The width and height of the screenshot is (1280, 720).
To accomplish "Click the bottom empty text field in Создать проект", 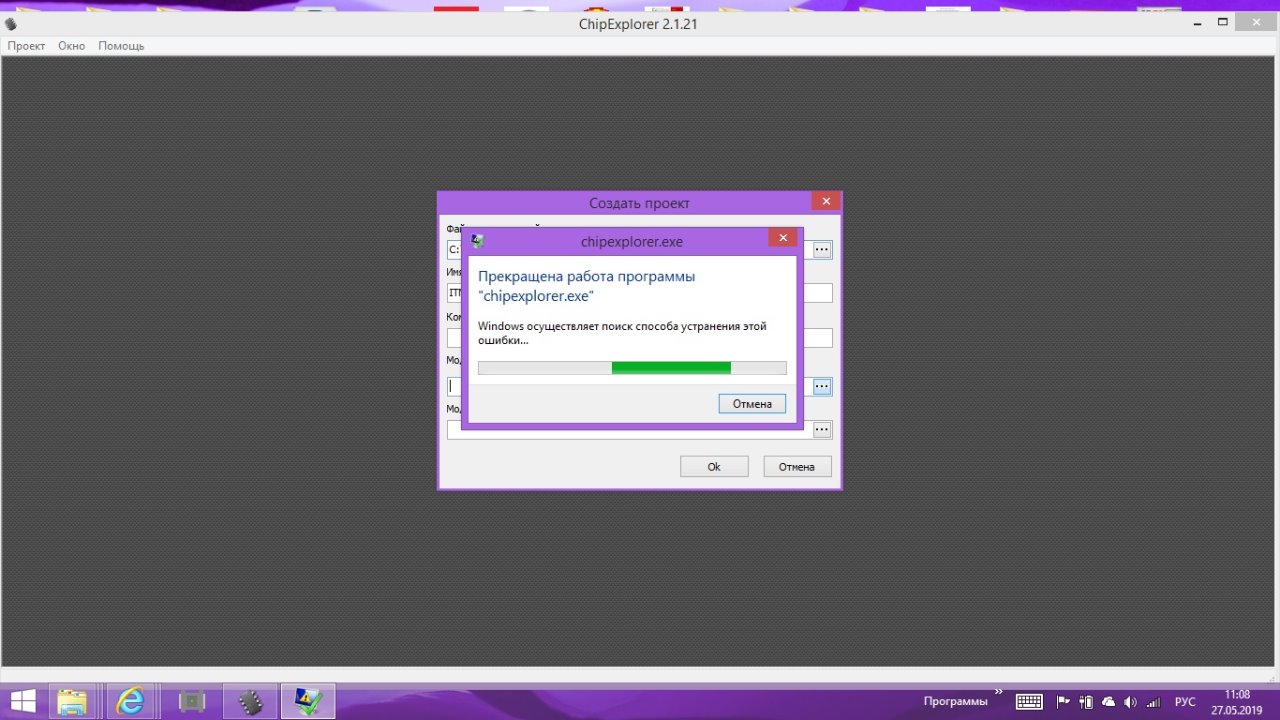I will tap(628, 430).
